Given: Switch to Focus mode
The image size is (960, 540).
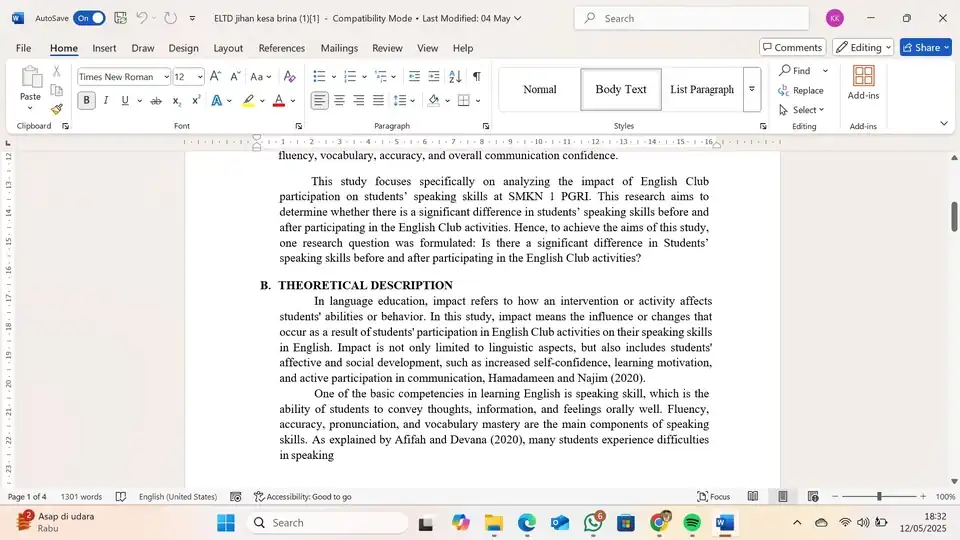Looking at the screenshot, I should 713,497.
